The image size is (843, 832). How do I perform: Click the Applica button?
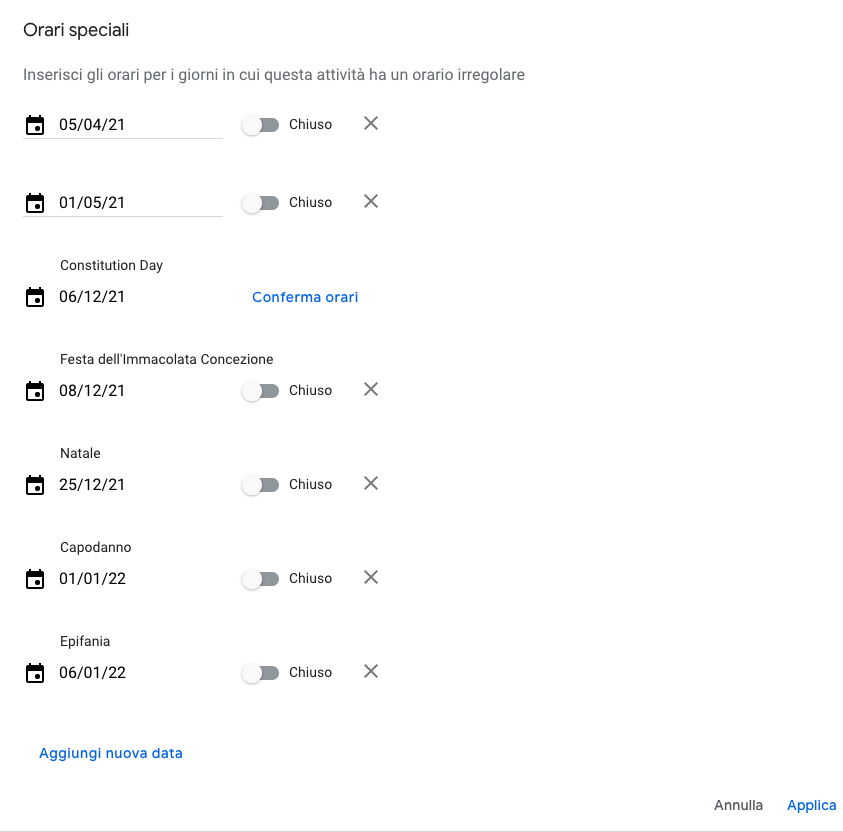pyautogui.click(x=811, y=805)
